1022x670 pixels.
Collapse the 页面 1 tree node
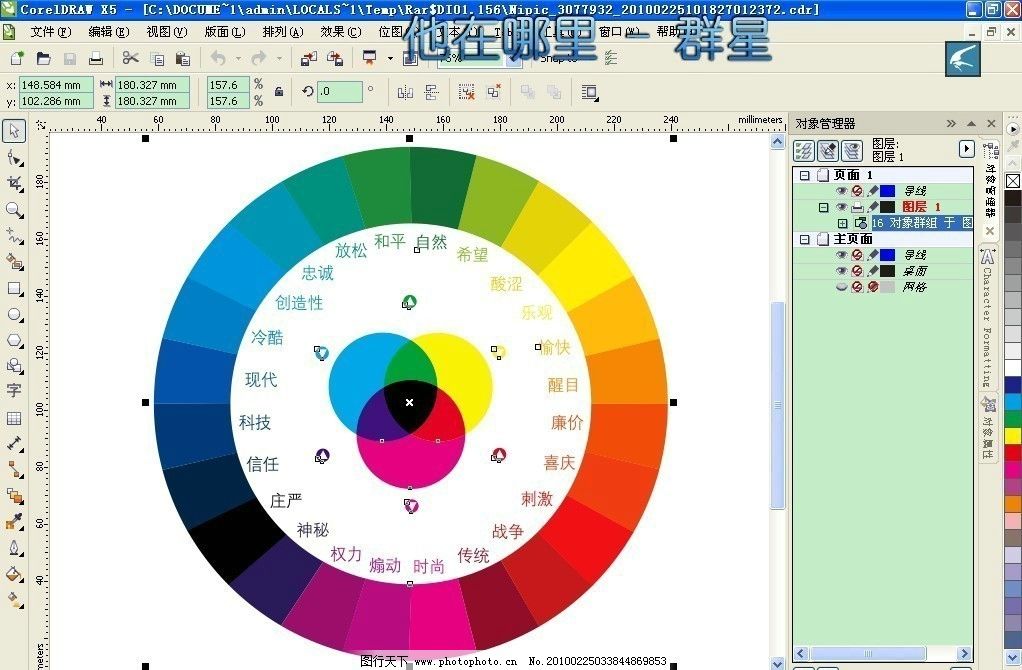[804, 175]
